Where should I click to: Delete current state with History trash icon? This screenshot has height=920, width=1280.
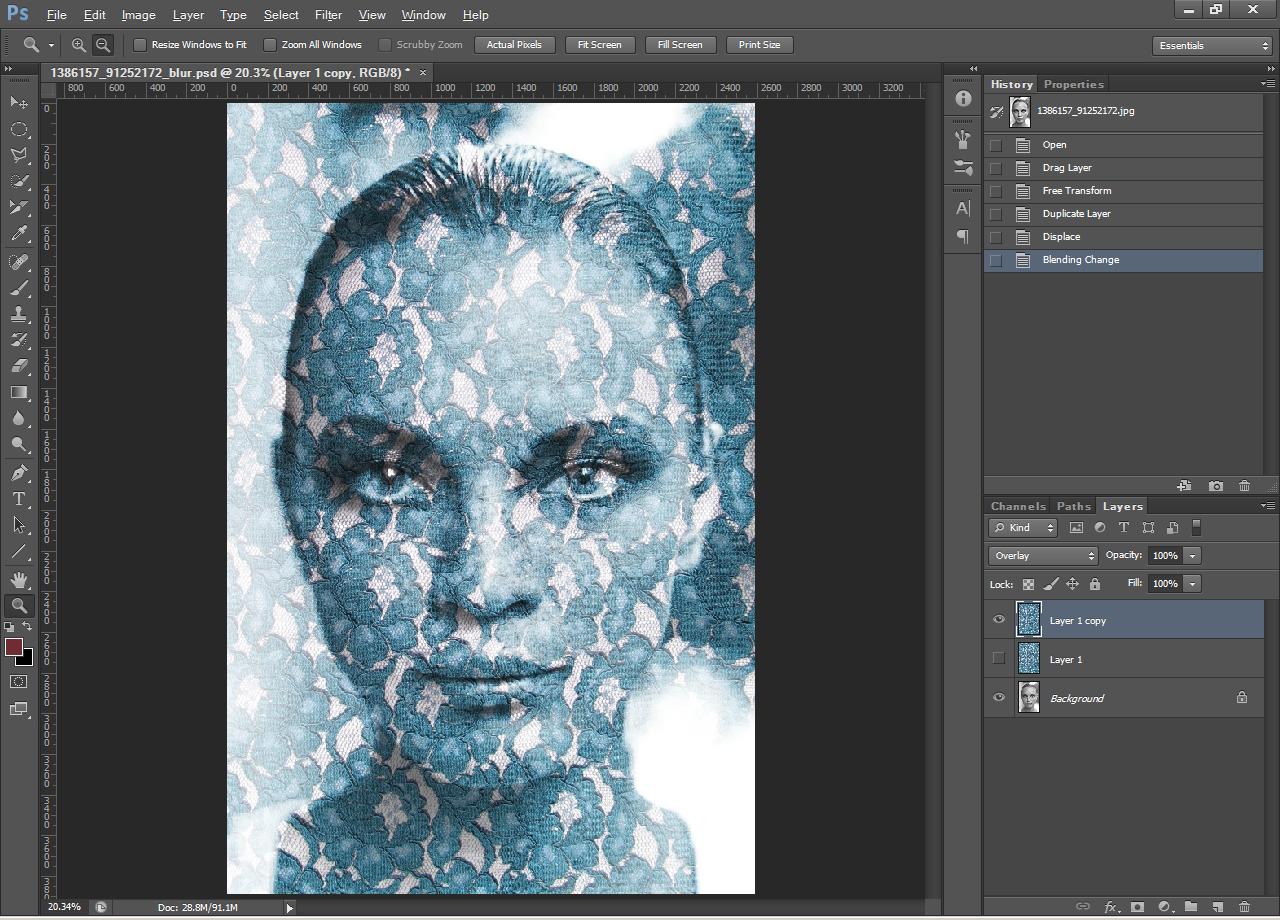coord(1244,485)
